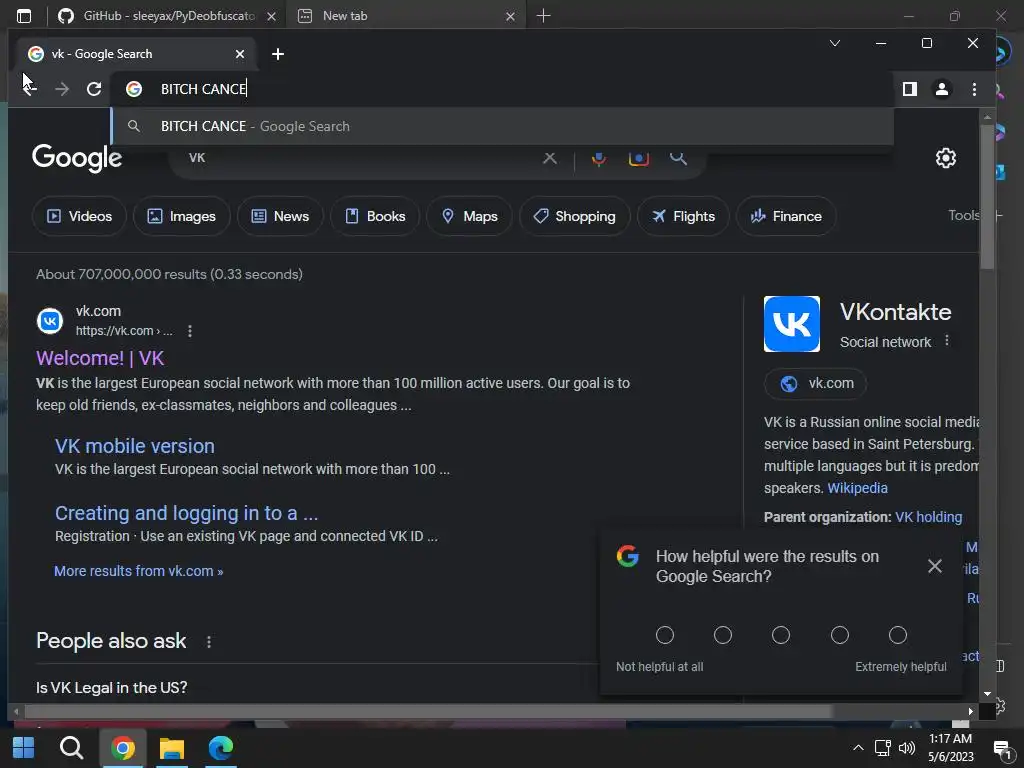Go forward in Chrome history

point(62,89)
